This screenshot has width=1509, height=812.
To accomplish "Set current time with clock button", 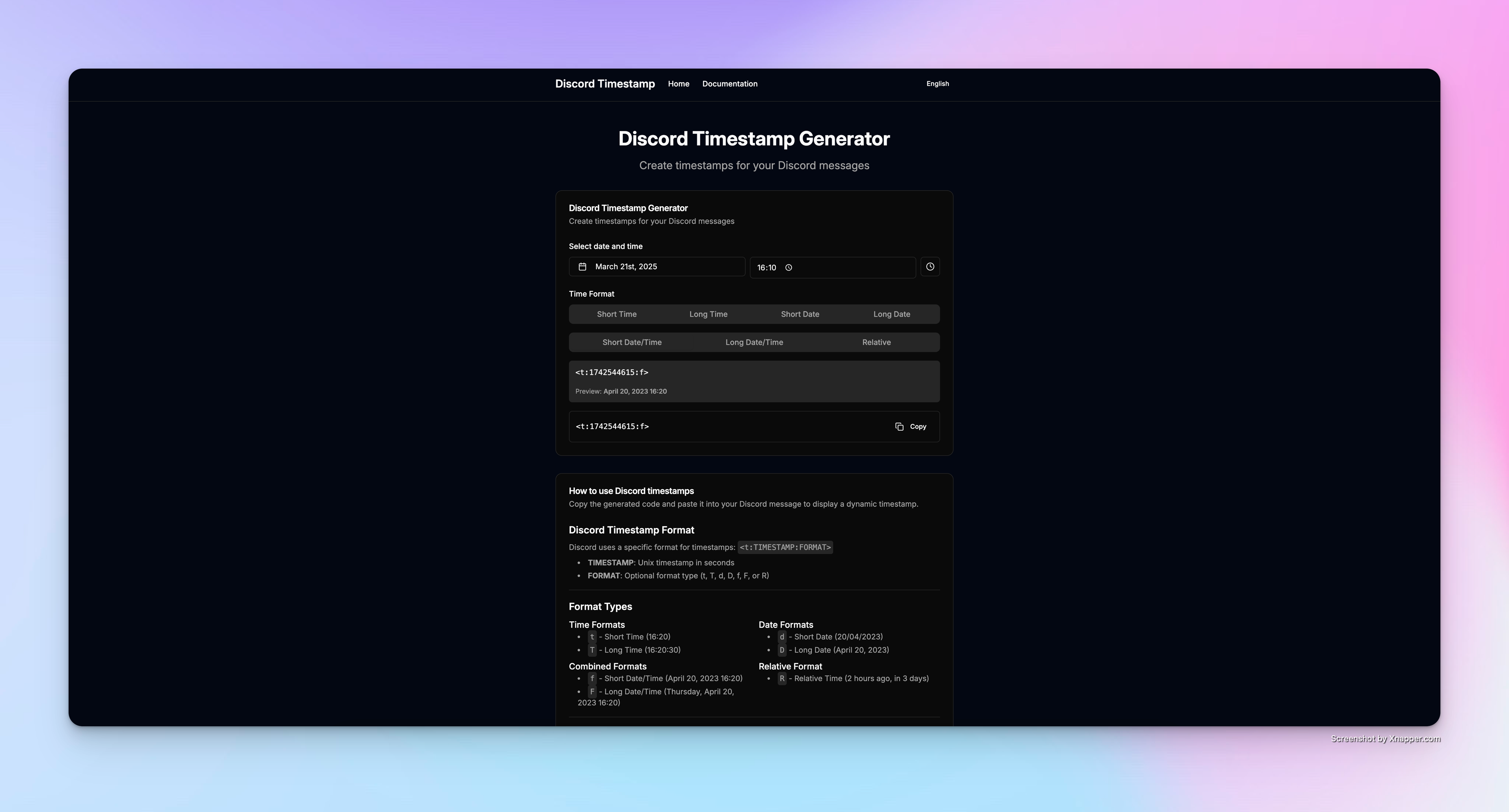I will 930,266.
